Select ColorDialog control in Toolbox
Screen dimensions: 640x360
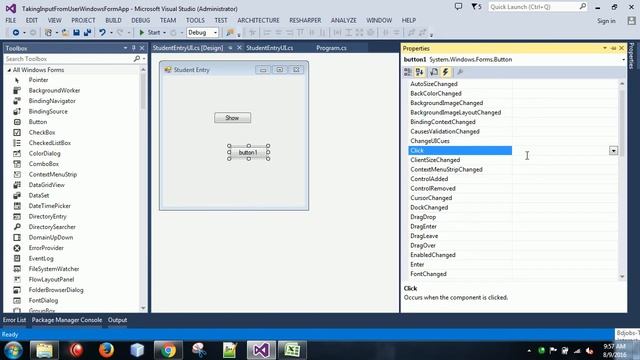pos(44,153)
